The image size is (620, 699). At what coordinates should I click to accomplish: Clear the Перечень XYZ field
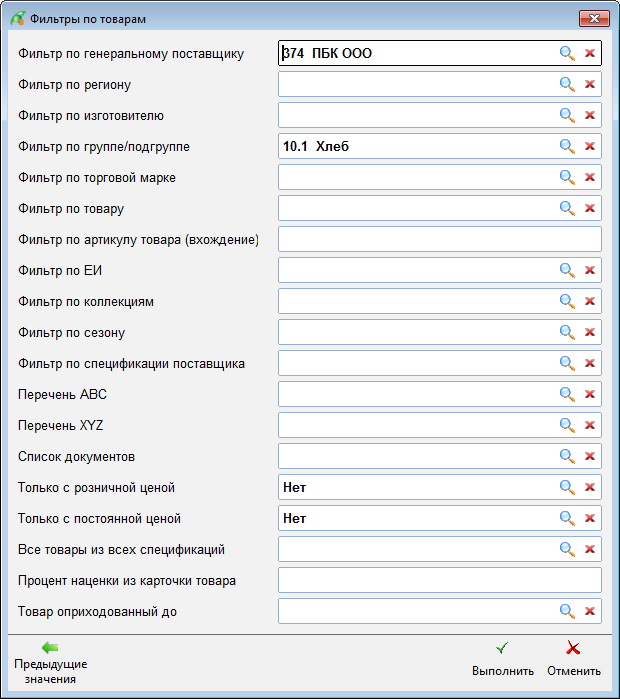(x=589, y=425)
